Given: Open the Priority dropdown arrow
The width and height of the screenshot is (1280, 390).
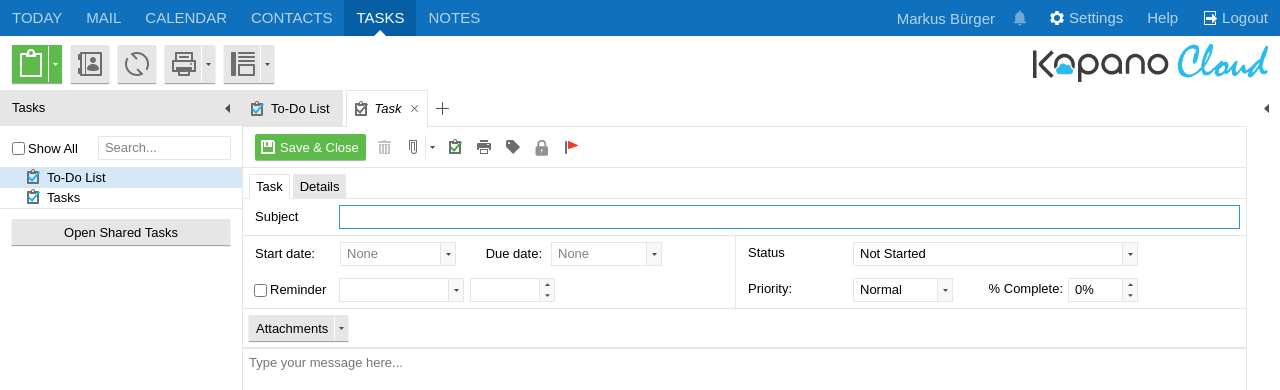Looking at the screenshot, I should point(945,290).
